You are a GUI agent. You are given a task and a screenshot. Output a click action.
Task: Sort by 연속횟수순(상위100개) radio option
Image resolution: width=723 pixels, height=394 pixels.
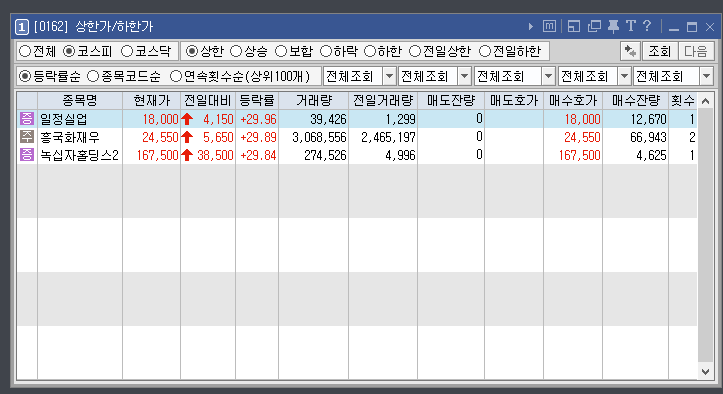176,76
